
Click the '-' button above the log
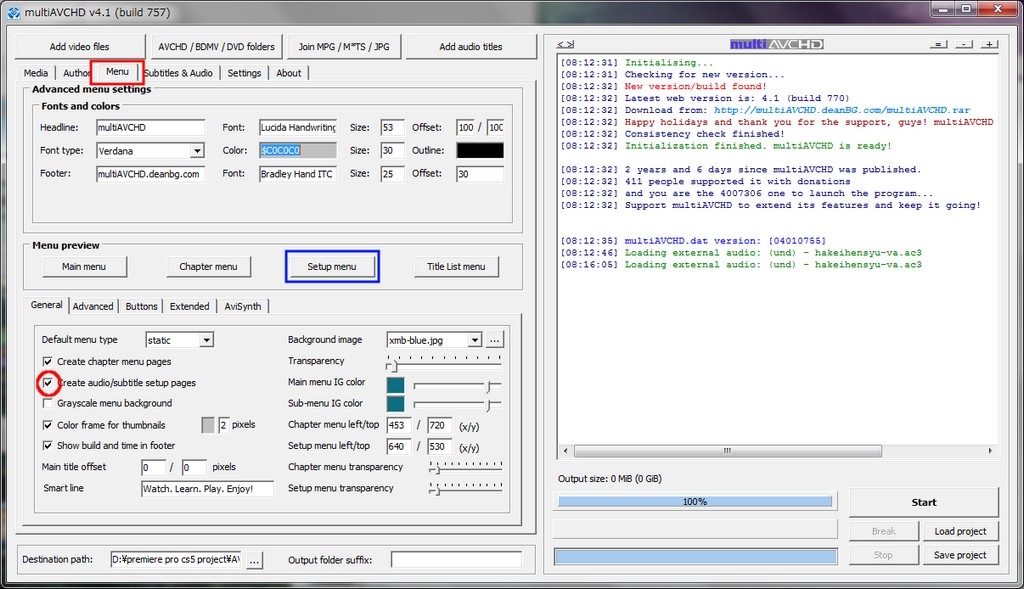(x=963, y=45)
